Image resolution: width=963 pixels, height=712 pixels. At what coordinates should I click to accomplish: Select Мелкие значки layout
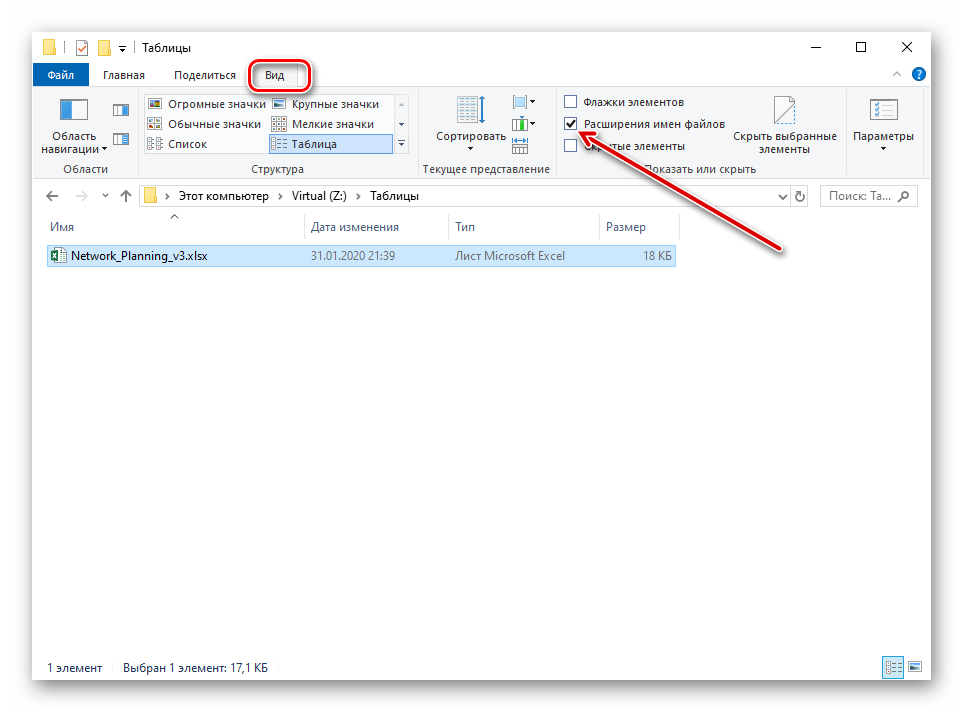tap(323, 124)
